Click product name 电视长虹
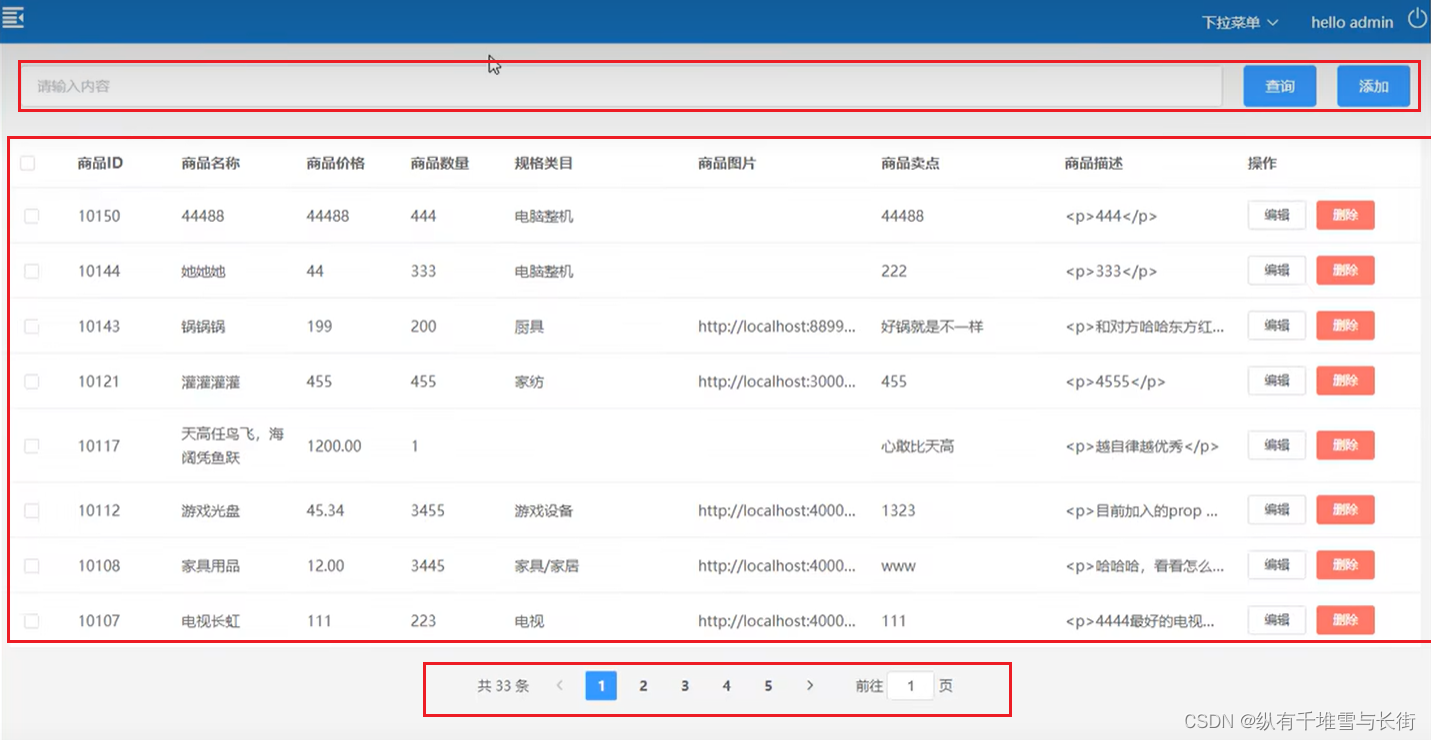 pyautogui.click(x=211, y=621)
